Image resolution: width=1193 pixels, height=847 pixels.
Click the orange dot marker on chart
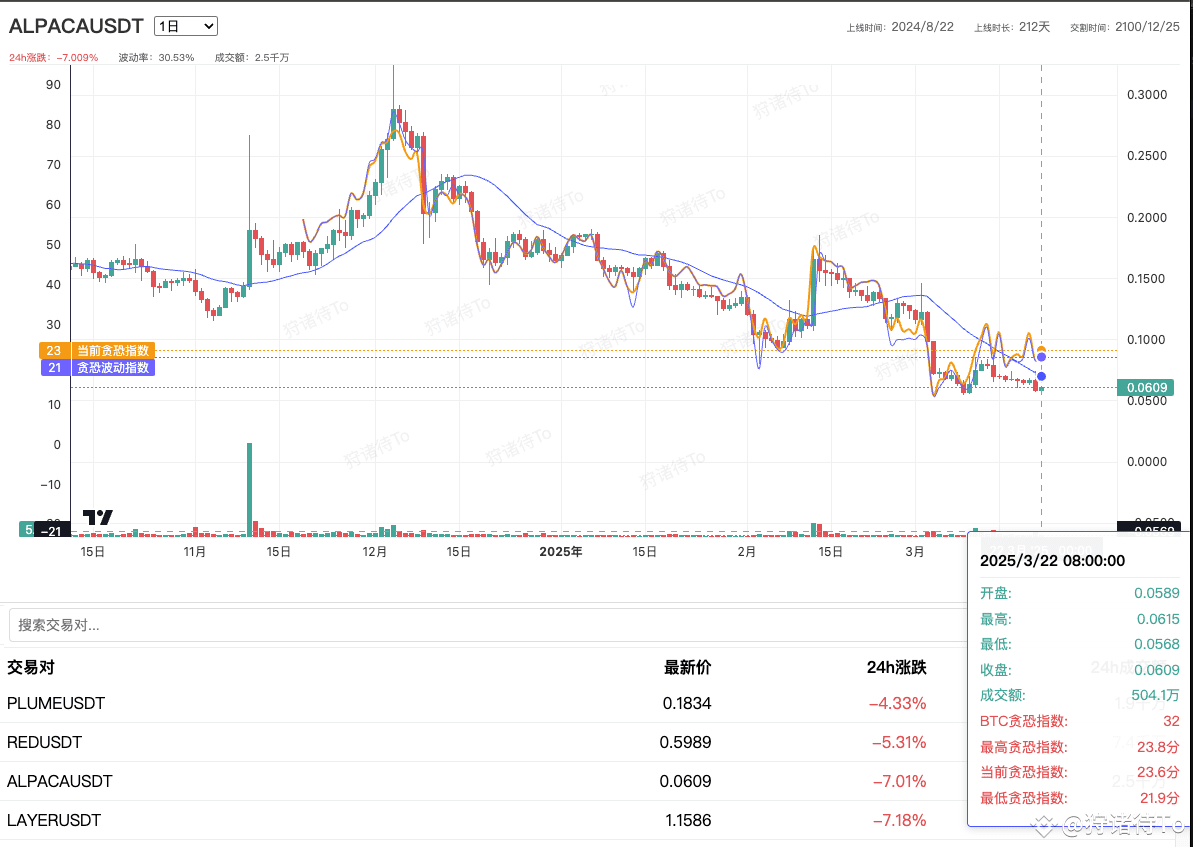(x=1041, y=349)
